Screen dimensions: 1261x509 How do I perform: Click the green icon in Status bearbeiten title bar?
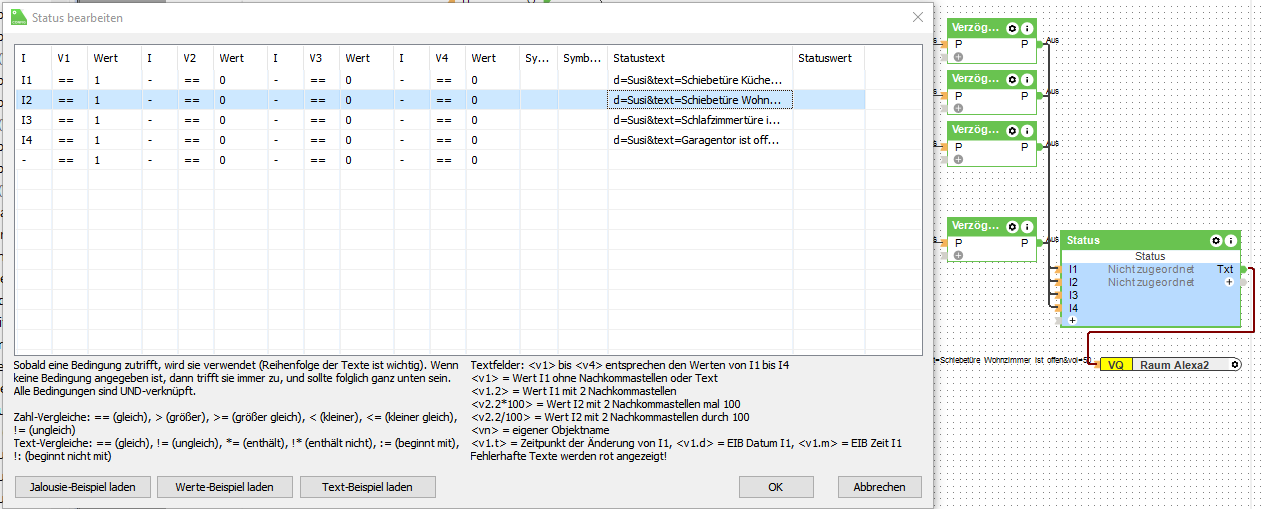point(19,18)
